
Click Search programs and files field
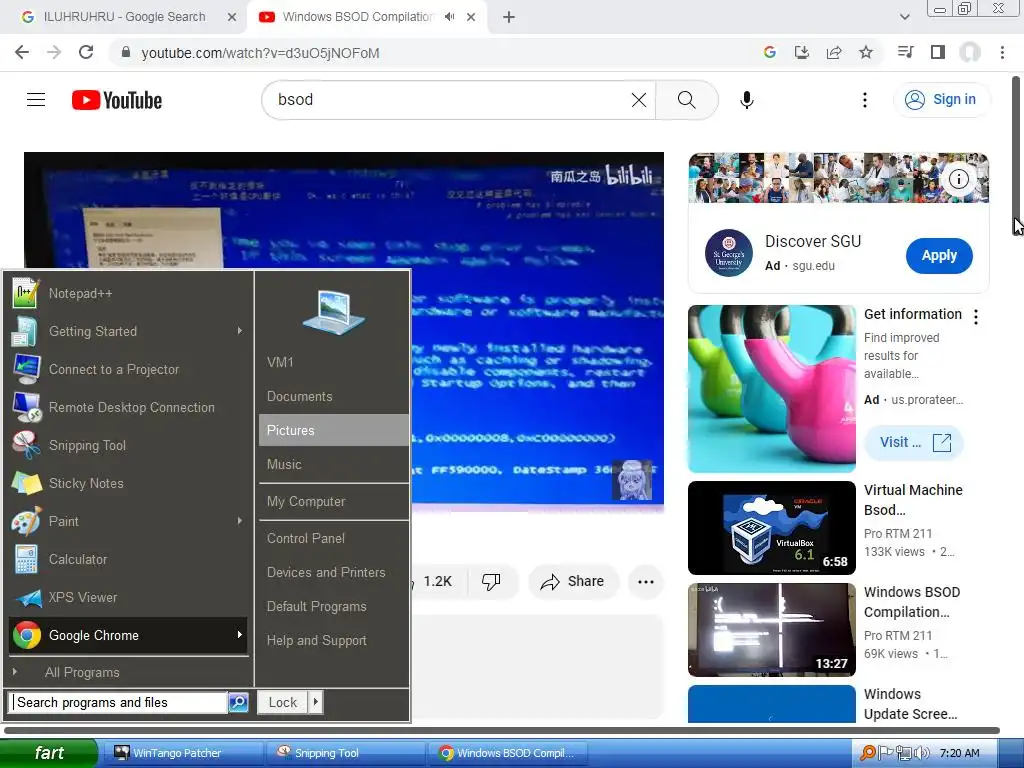pos(120,702)
